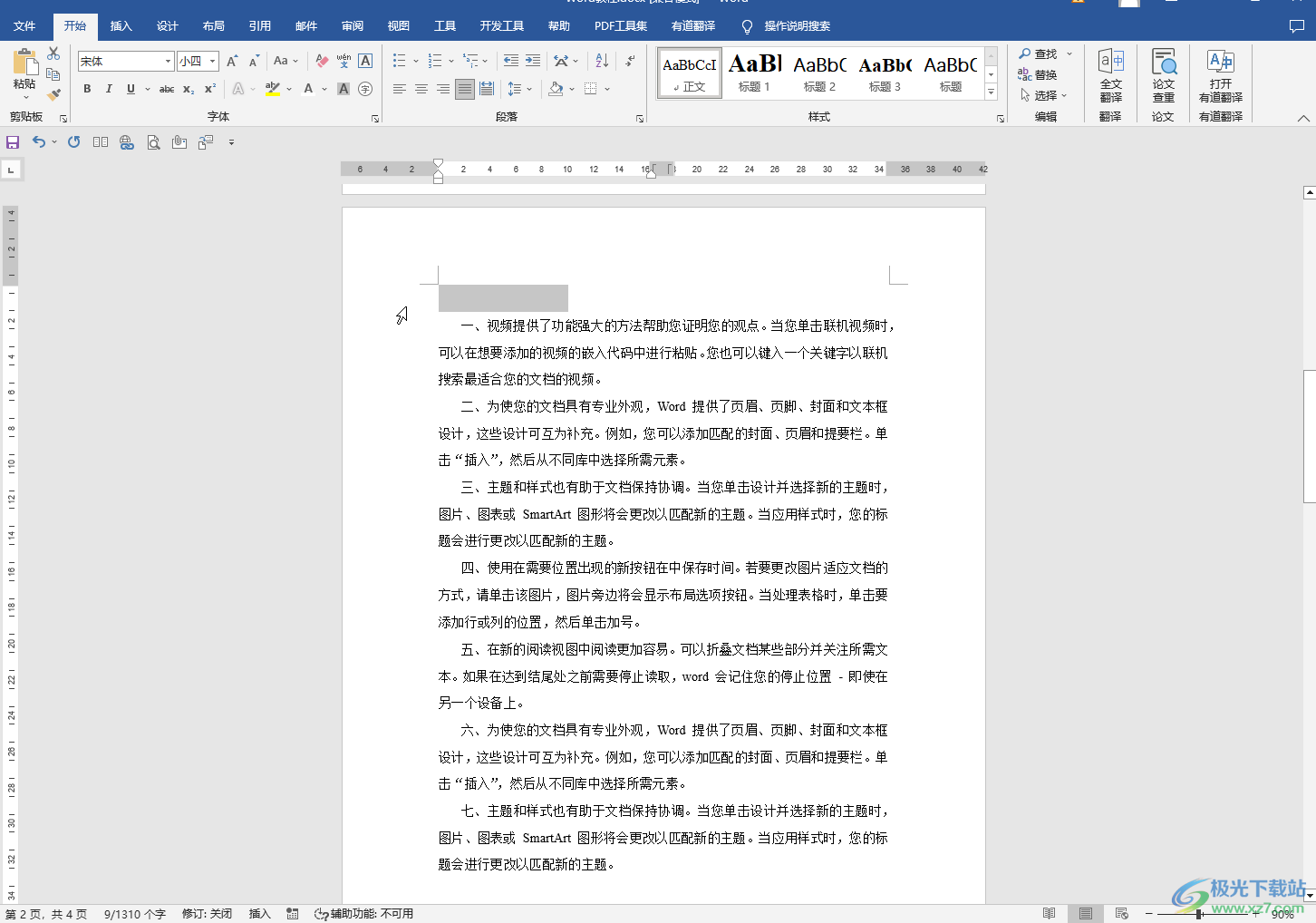
Task: Click the vertical scrollbar thumb
Action: point(1309,436)
